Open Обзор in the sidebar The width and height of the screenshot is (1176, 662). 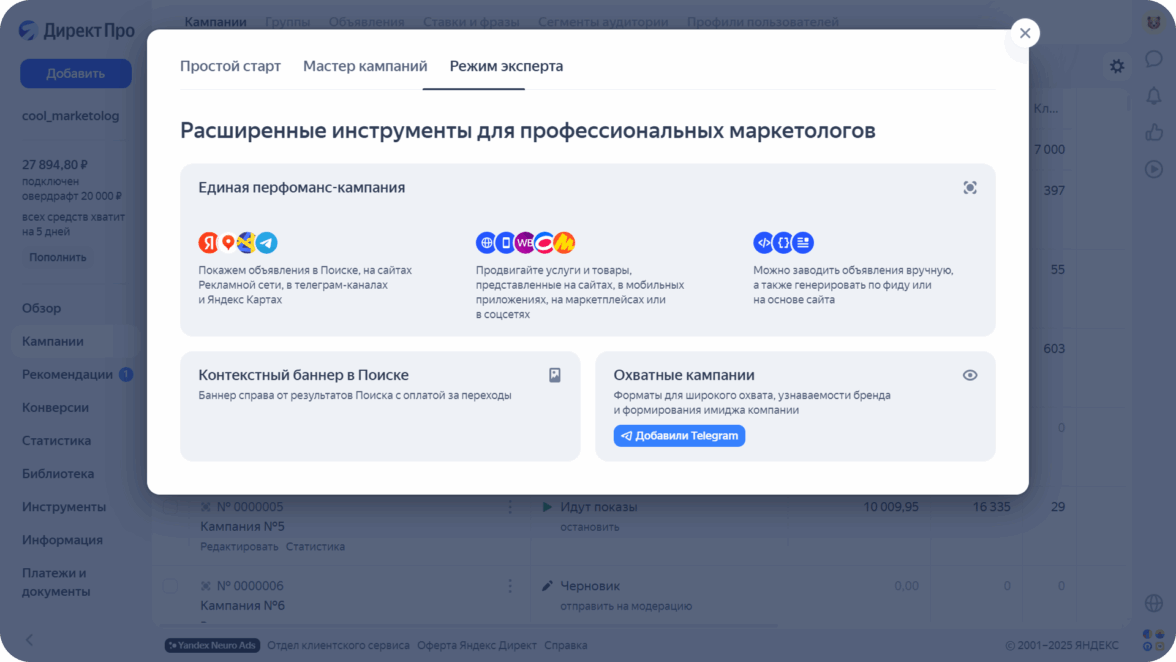[41, 308]
